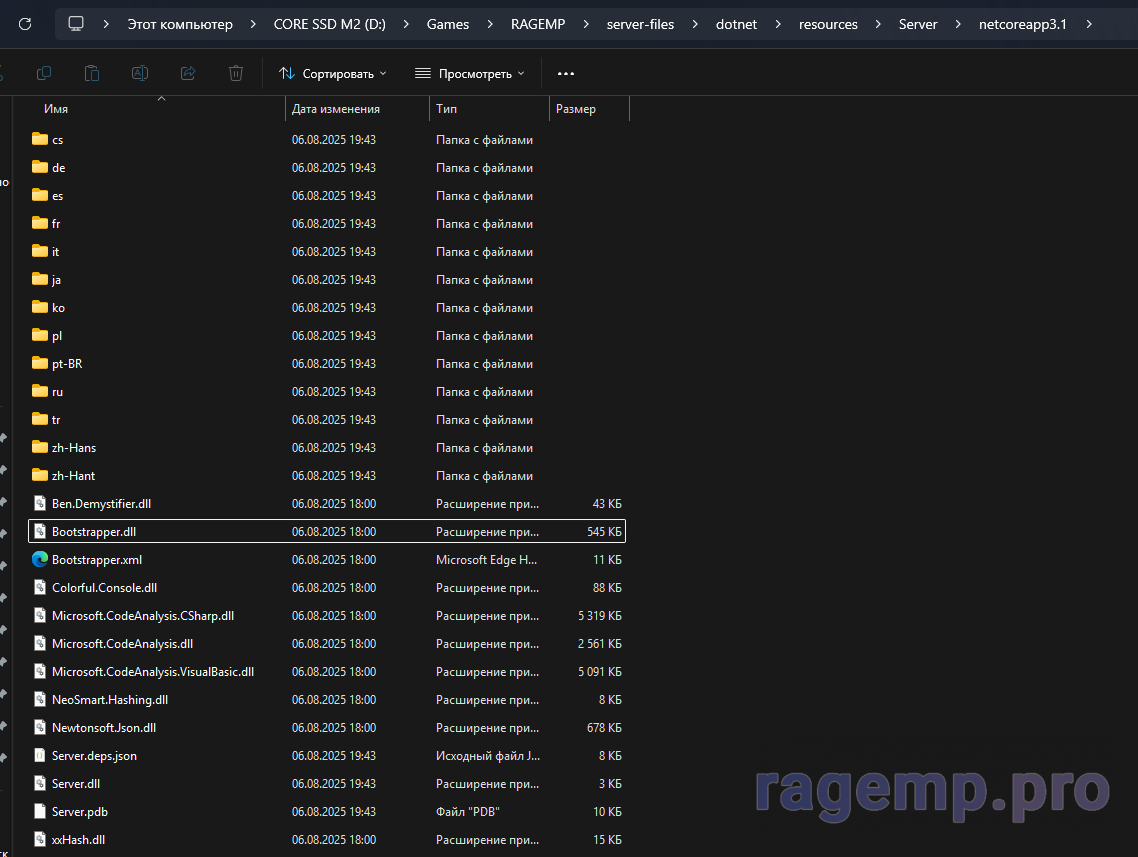Select the Bootstrapper.dll file name
This screenshot has height=857, width=1138.
click(94, 532)
